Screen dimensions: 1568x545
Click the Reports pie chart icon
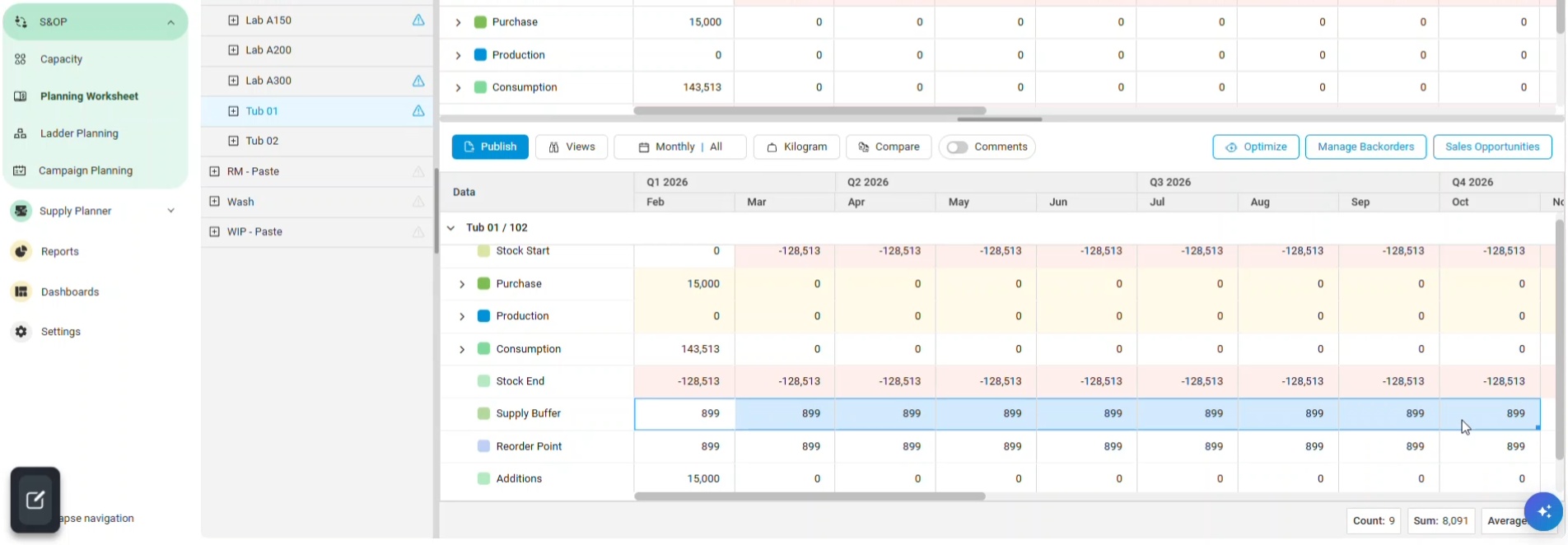coord(21,251)
